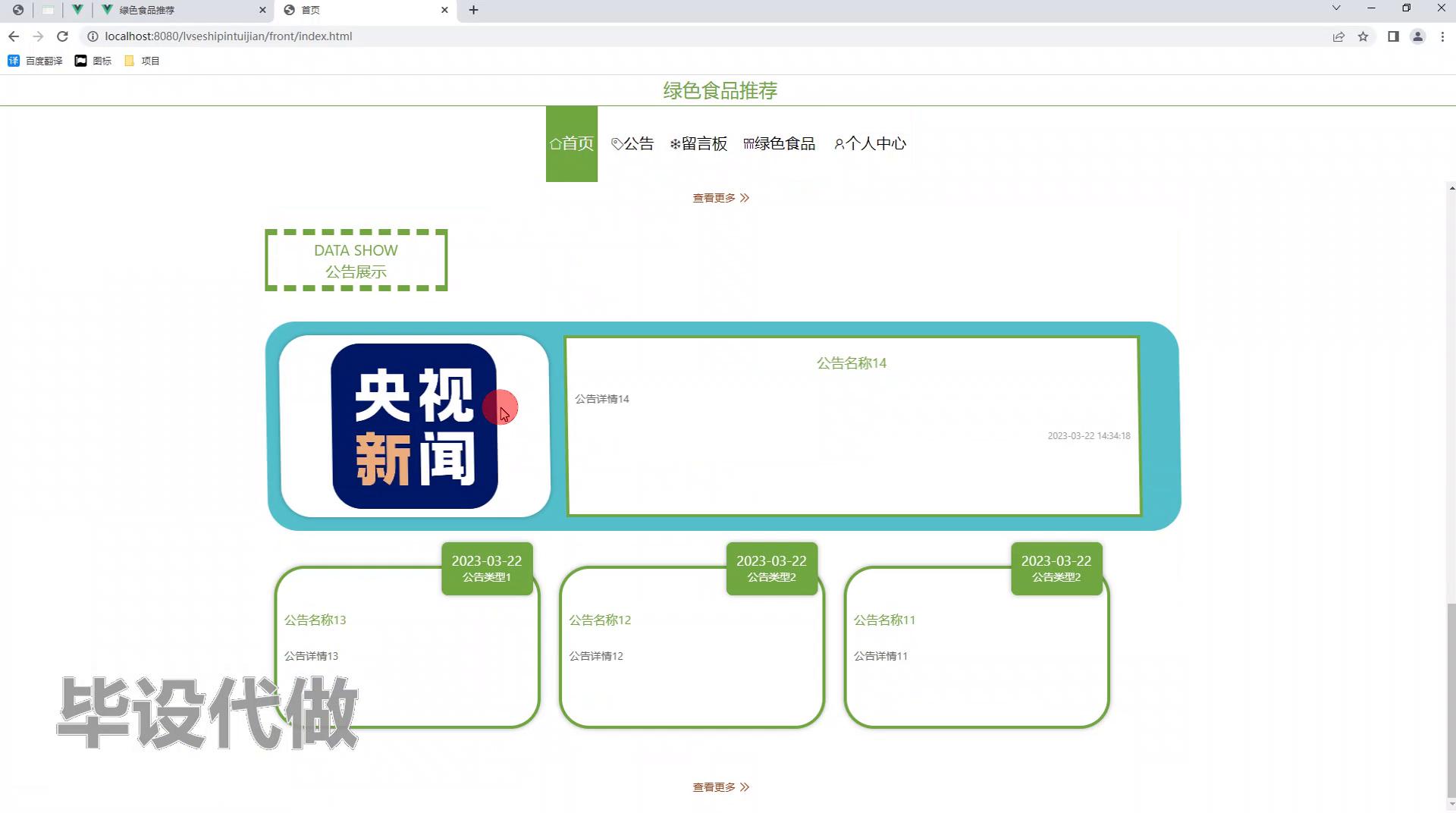The image size is (1456, 813).
Task: Click the URL address field
Action: click(x=227, y=36)
